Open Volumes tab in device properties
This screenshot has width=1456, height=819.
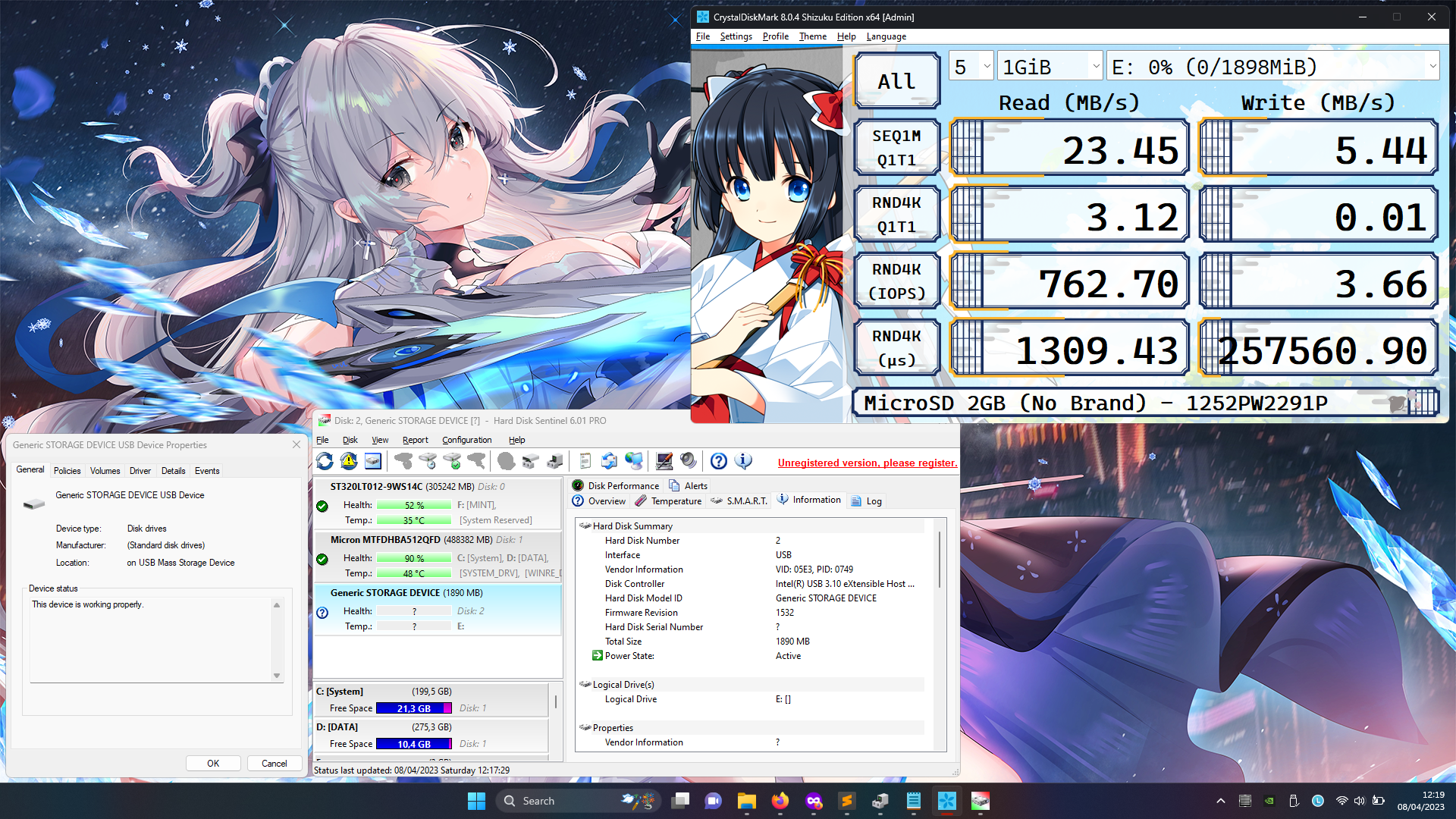pyautogui.click(x=105, y=471)
